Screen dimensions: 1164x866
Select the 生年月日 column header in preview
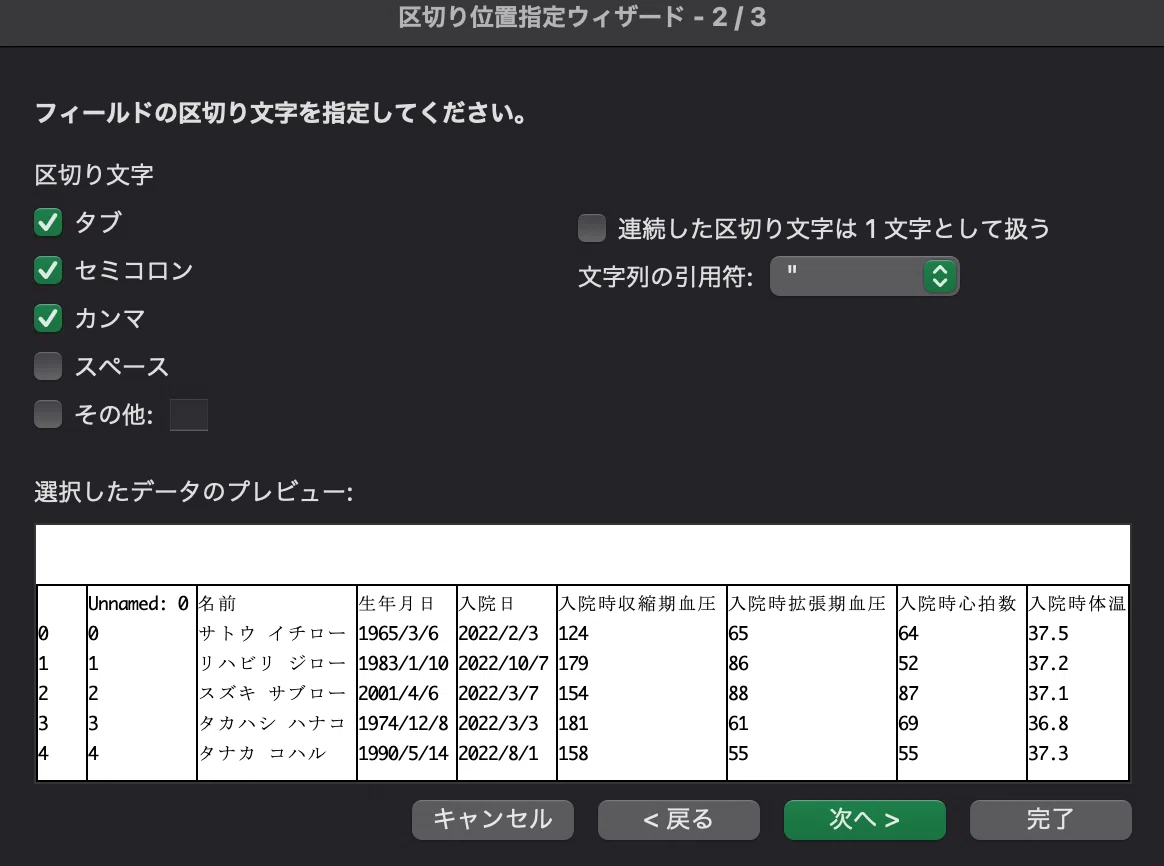pyautogui.click(x=396, y=603)
